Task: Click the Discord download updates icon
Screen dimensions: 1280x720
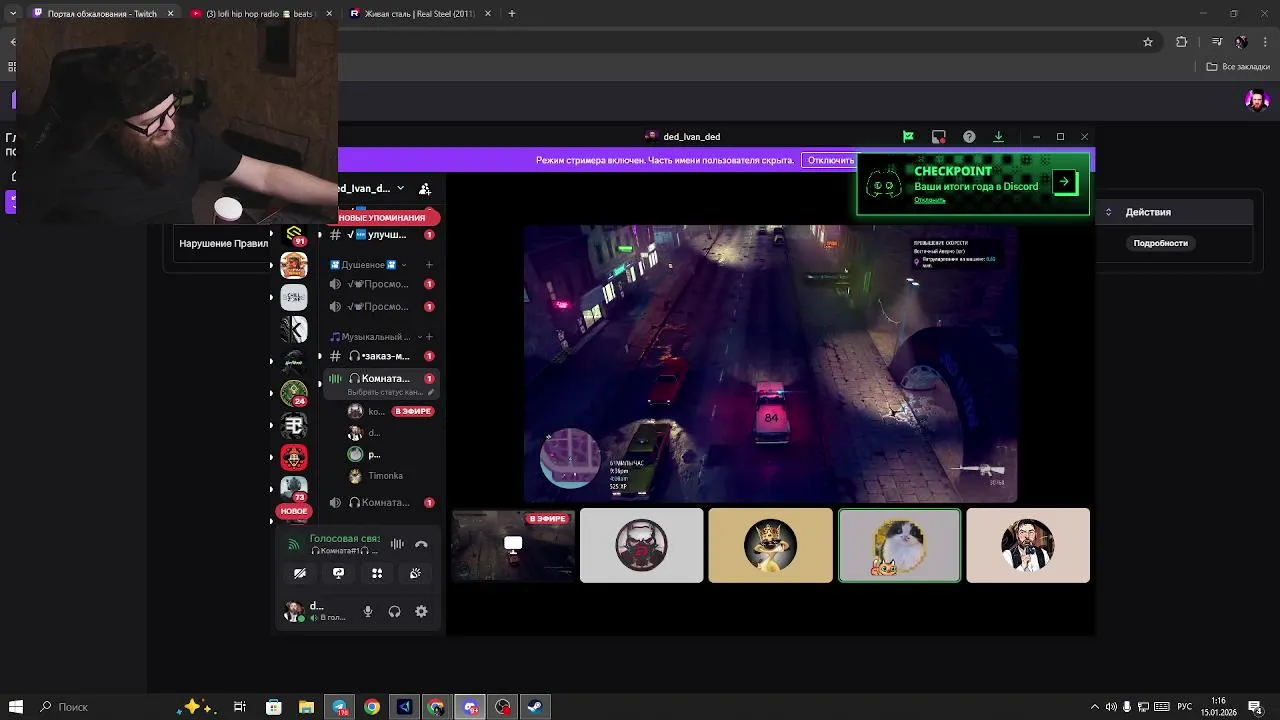Action: tap(998, 137)
